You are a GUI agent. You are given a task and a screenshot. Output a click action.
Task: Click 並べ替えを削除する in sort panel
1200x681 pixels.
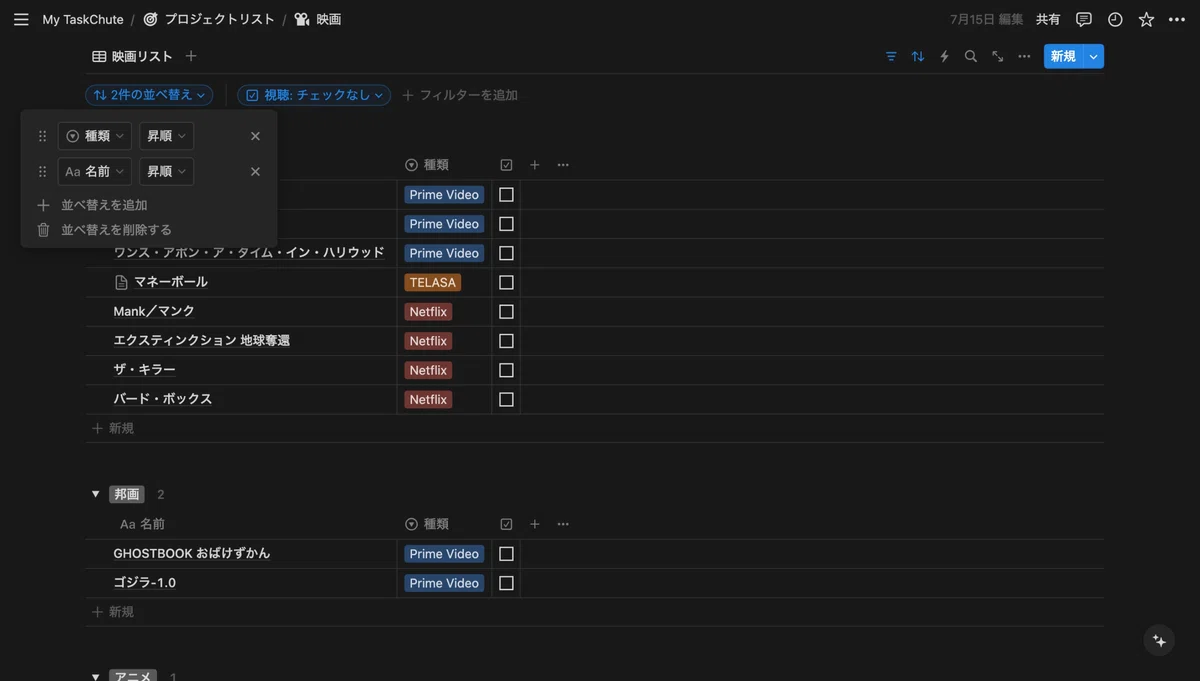click(104, 229)
